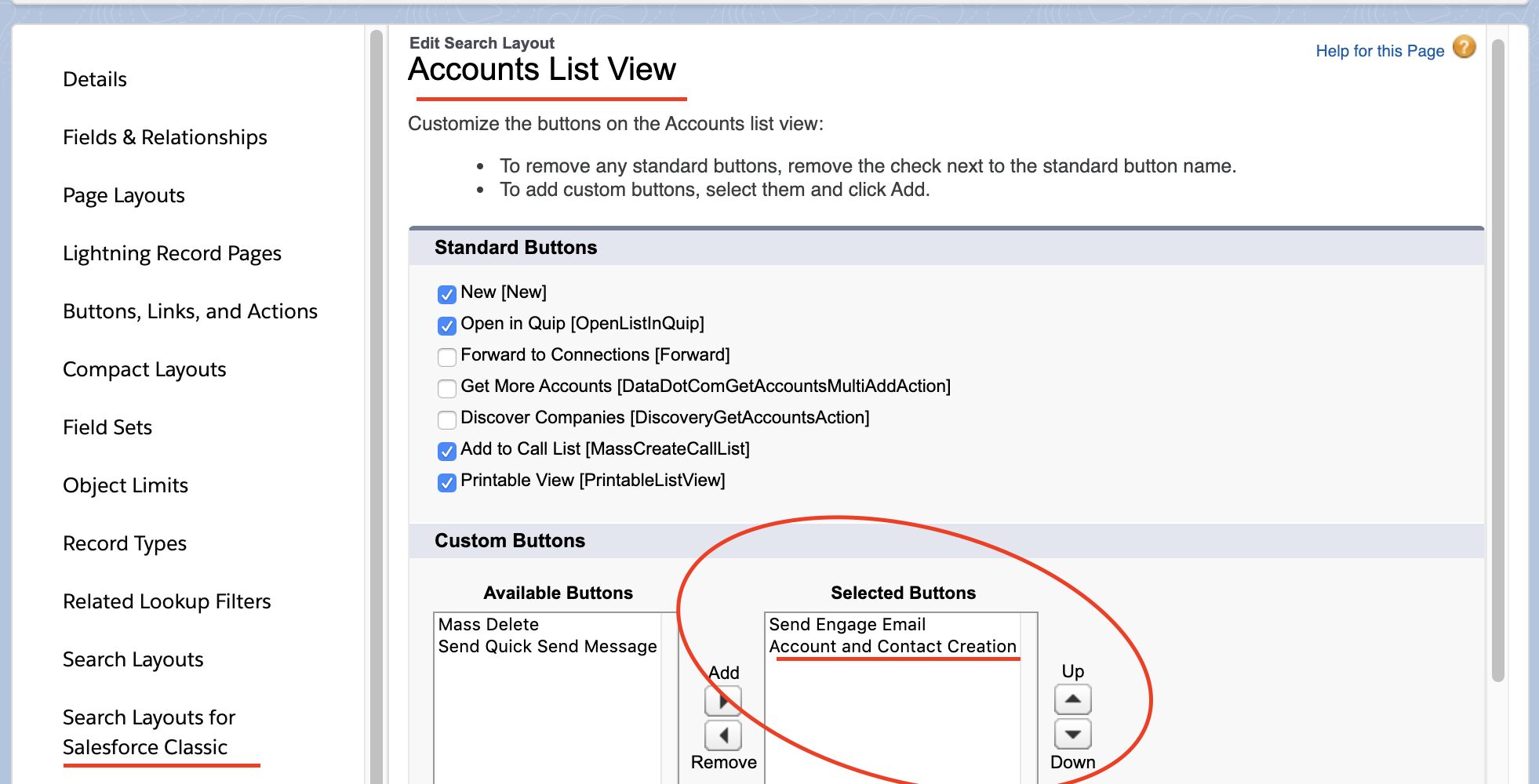1539x784 pixels.
Task: Uncheck the New [New] checkbox
Action: pyautogui.click(x=447, y=294)
